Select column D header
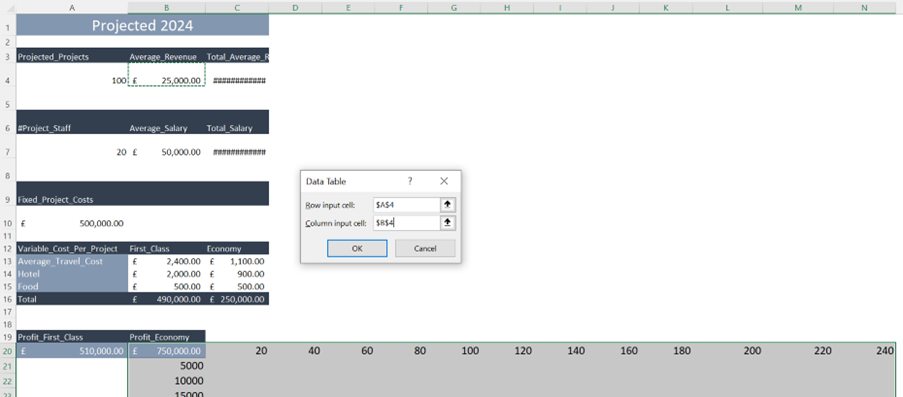The width and height of the screenshot is (903, 397). [295, 7]
